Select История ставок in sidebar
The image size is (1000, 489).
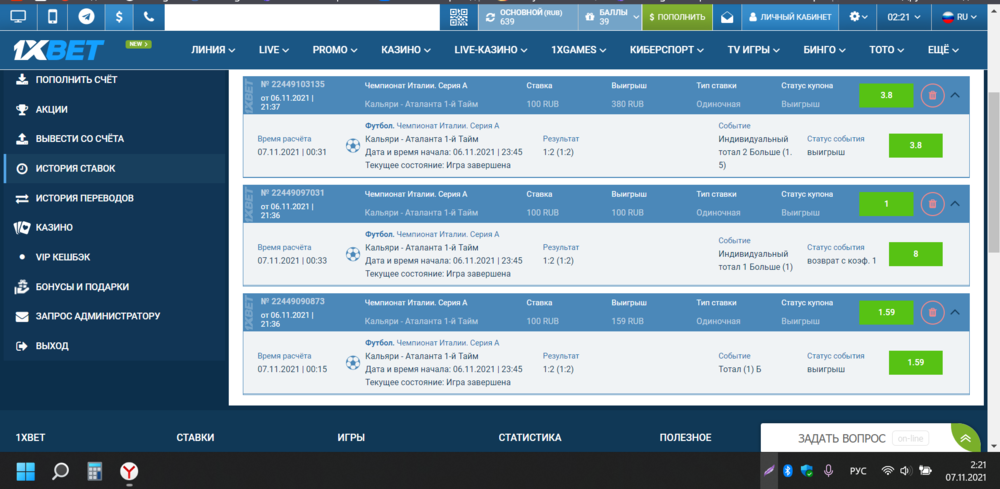pyautogui.click(x=114, y=168)
